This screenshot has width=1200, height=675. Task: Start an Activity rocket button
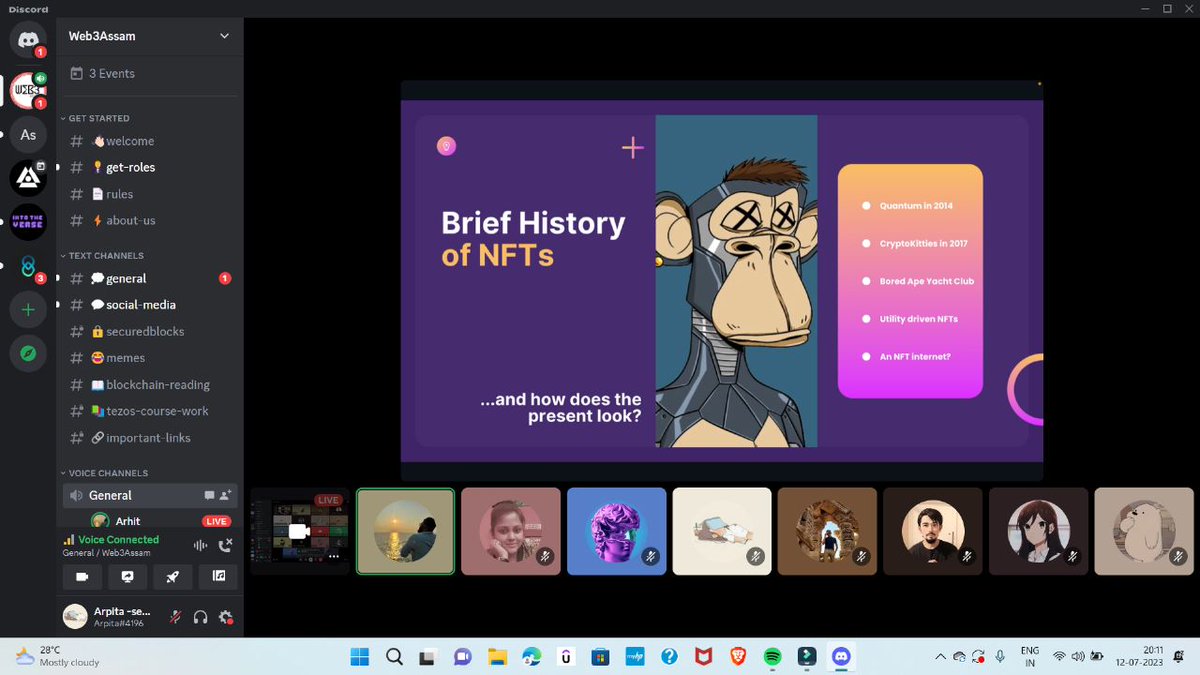(172, 577)
